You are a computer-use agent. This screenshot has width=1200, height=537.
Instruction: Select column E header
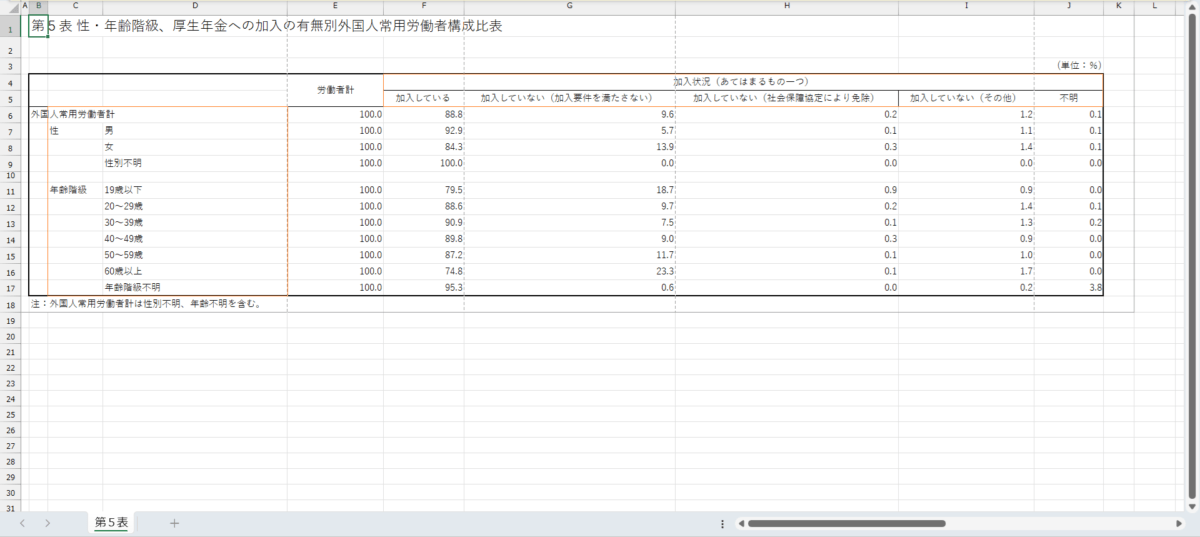pos(335,6)
